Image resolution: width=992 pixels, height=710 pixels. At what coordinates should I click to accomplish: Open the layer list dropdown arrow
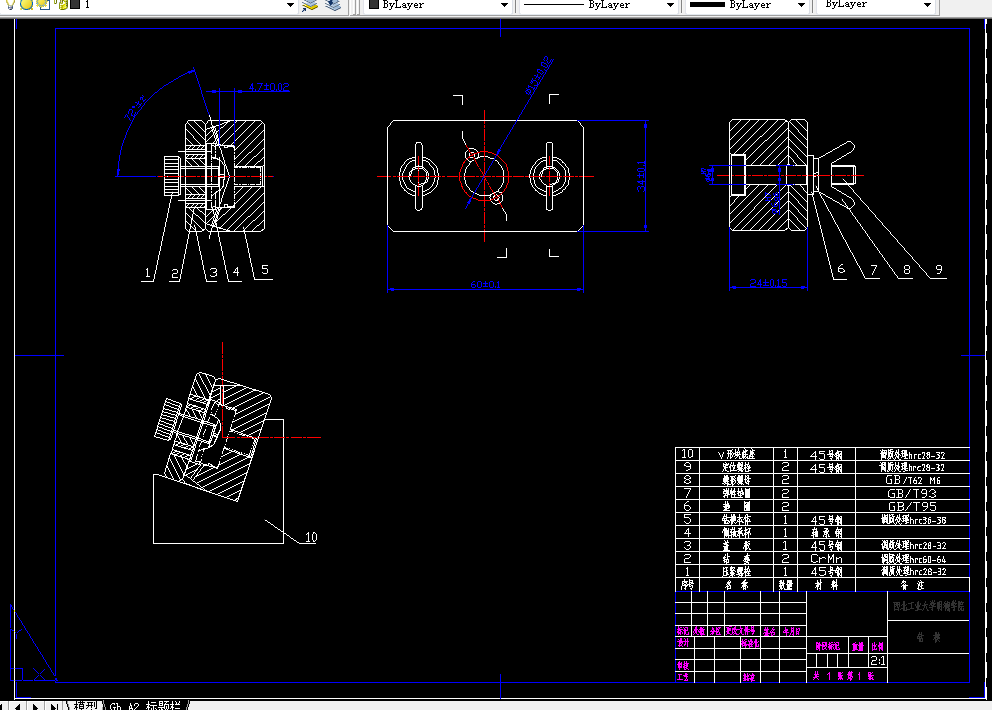pos(290,5)
